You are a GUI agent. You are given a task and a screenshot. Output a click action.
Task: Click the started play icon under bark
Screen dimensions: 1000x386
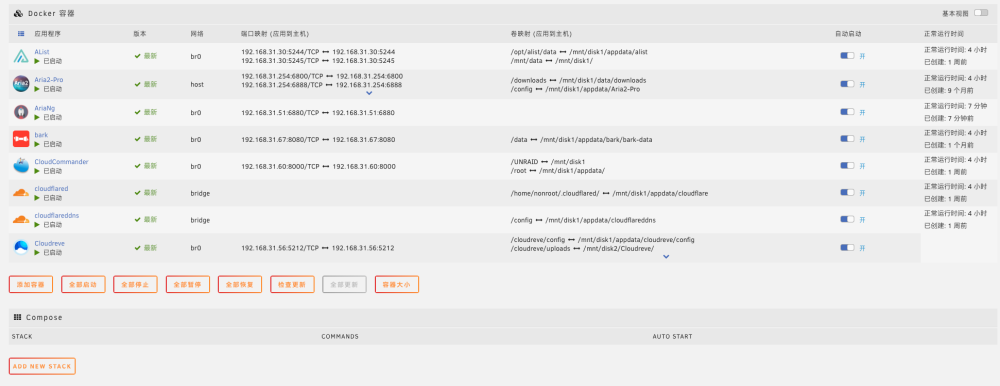(37, 144)
